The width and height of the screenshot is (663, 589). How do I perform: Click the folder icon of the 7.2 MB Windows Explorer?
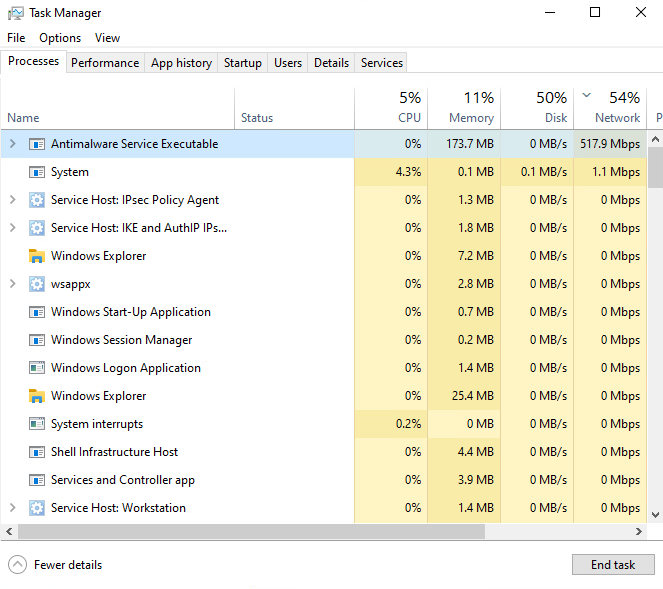37,256
